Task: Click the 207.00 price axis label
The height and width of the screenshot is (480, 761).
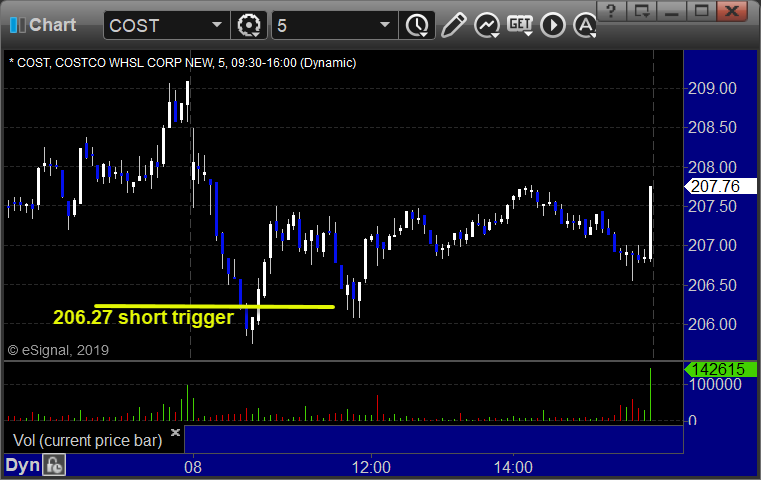Action: [x=712, y=245]
